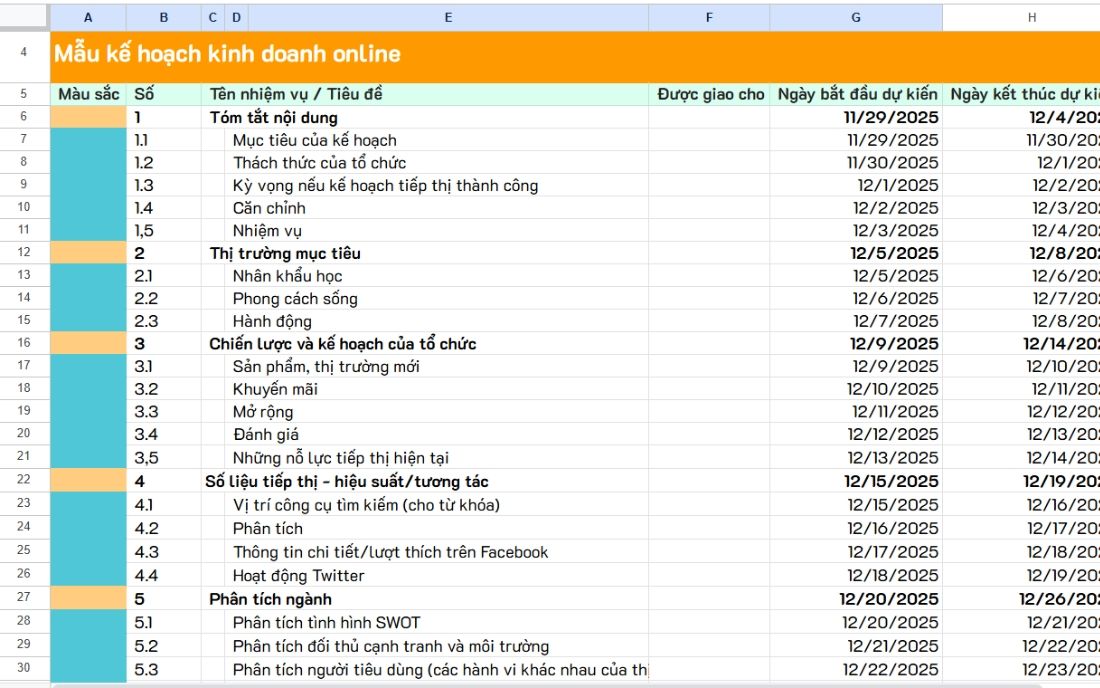This screenshot has height=688, width=1100.
Task: Click 'Chiến lược và kế hoạch của tổ chức'
Action: [342, 344]
